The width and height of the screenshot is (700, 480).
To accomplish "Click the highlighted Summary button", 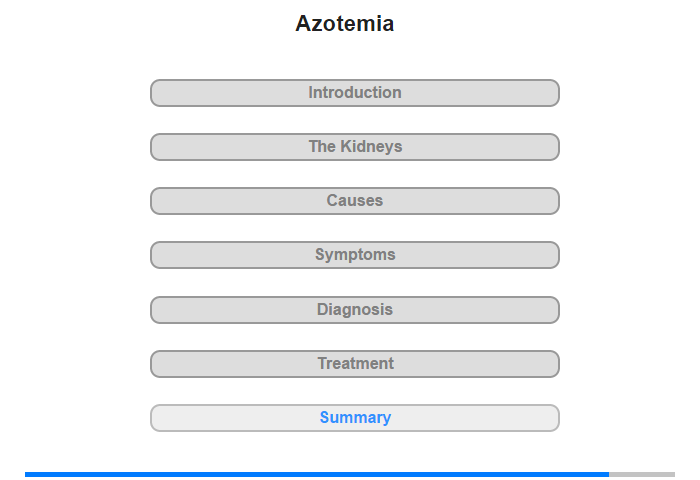I will point(355,418).
